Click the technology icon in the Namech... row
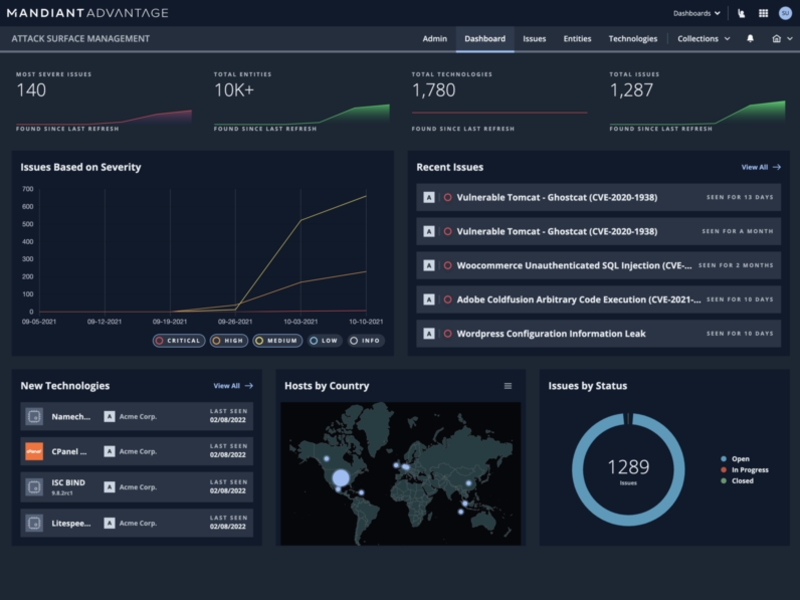800x600 pixels. click(34, 417)
